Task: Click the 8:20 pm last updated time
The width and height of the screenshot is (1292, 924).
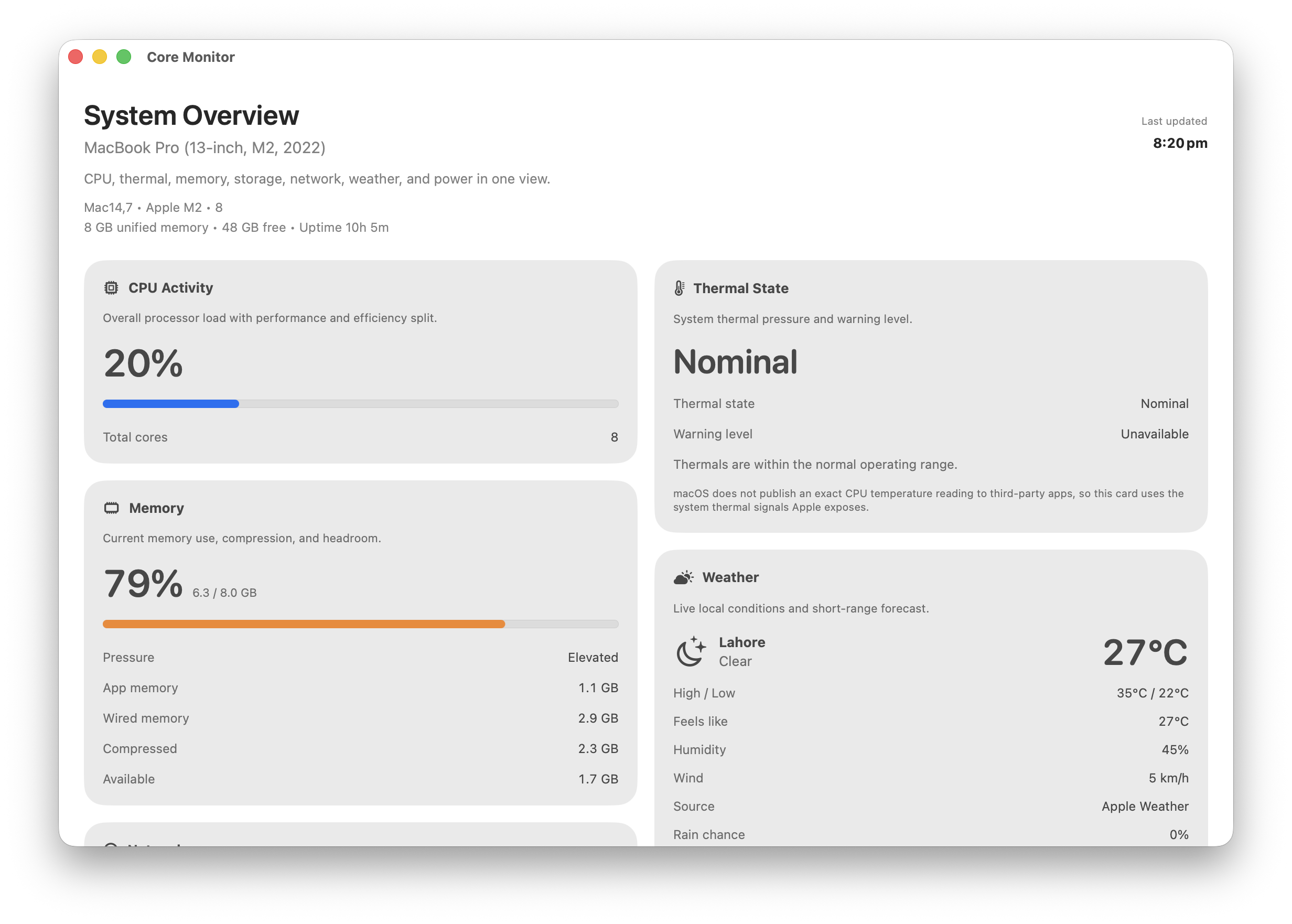Action: 1179,143
